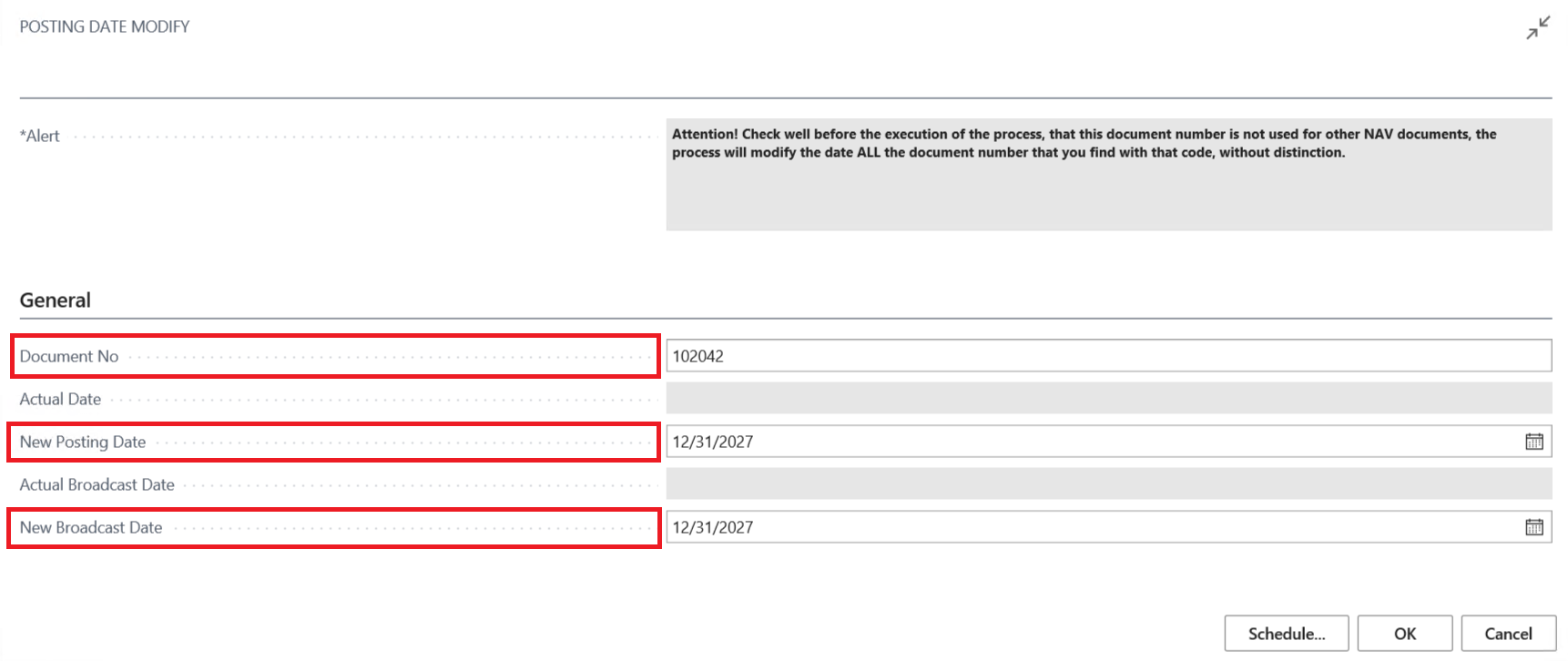Image resolution: width=1568 pixels, height=661 pixels.
Task: Click the Actual Broadcast Date label
Action: 97,484
